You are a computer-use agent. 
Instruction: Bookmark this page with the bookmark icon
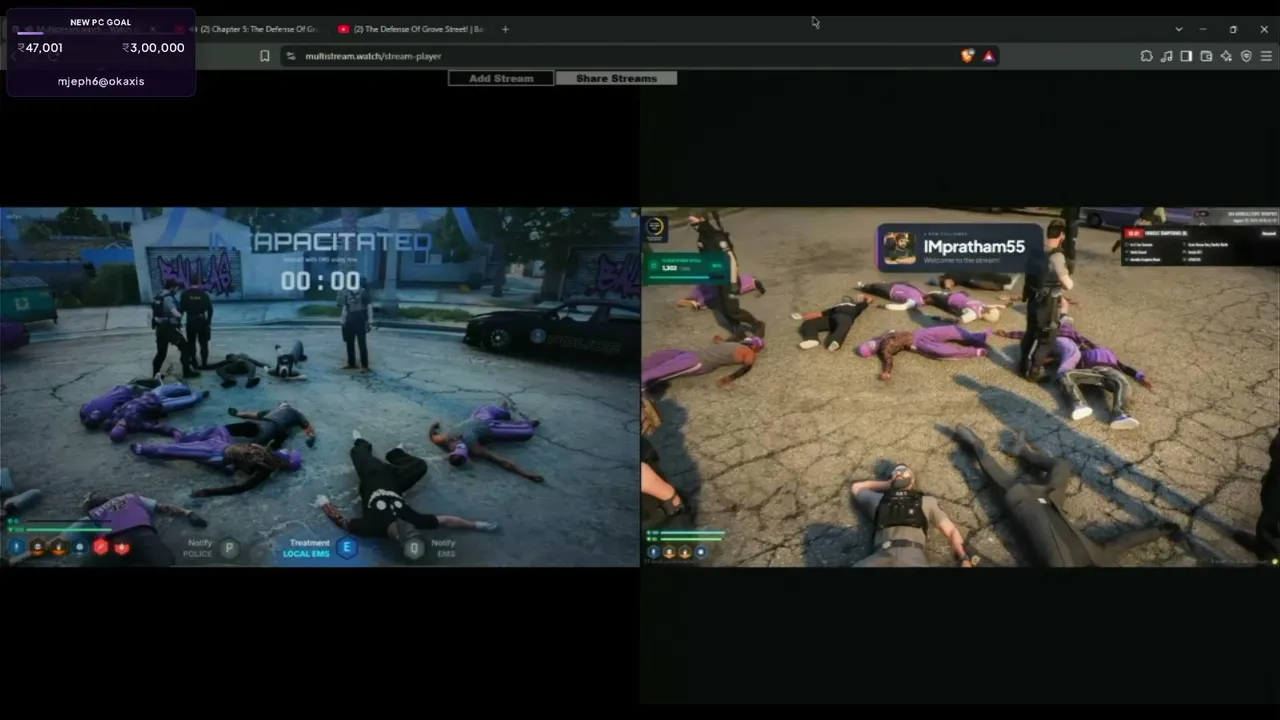264,56
